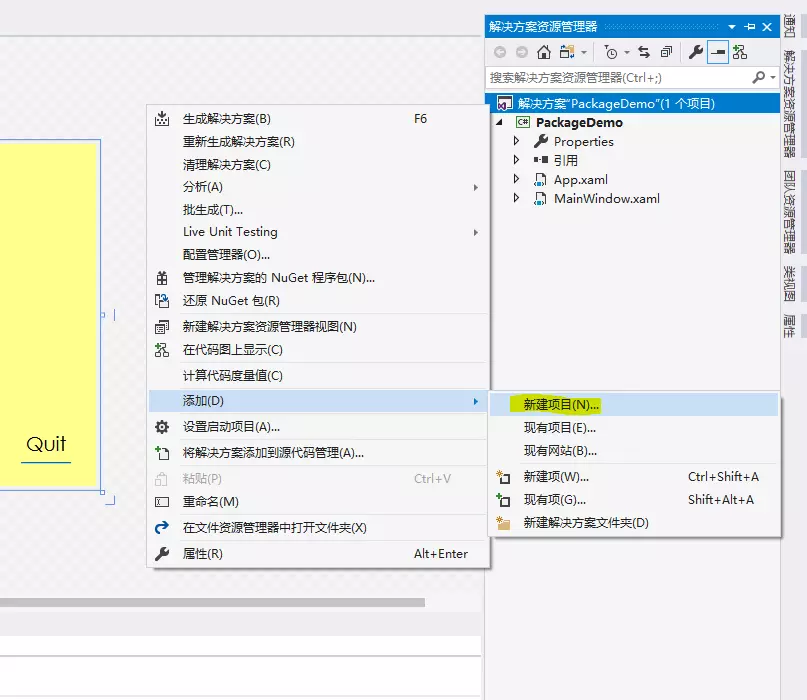This screenshot has width=807, height=700.
Task: Open the 类视图 side tab
Action: [790, 284]
